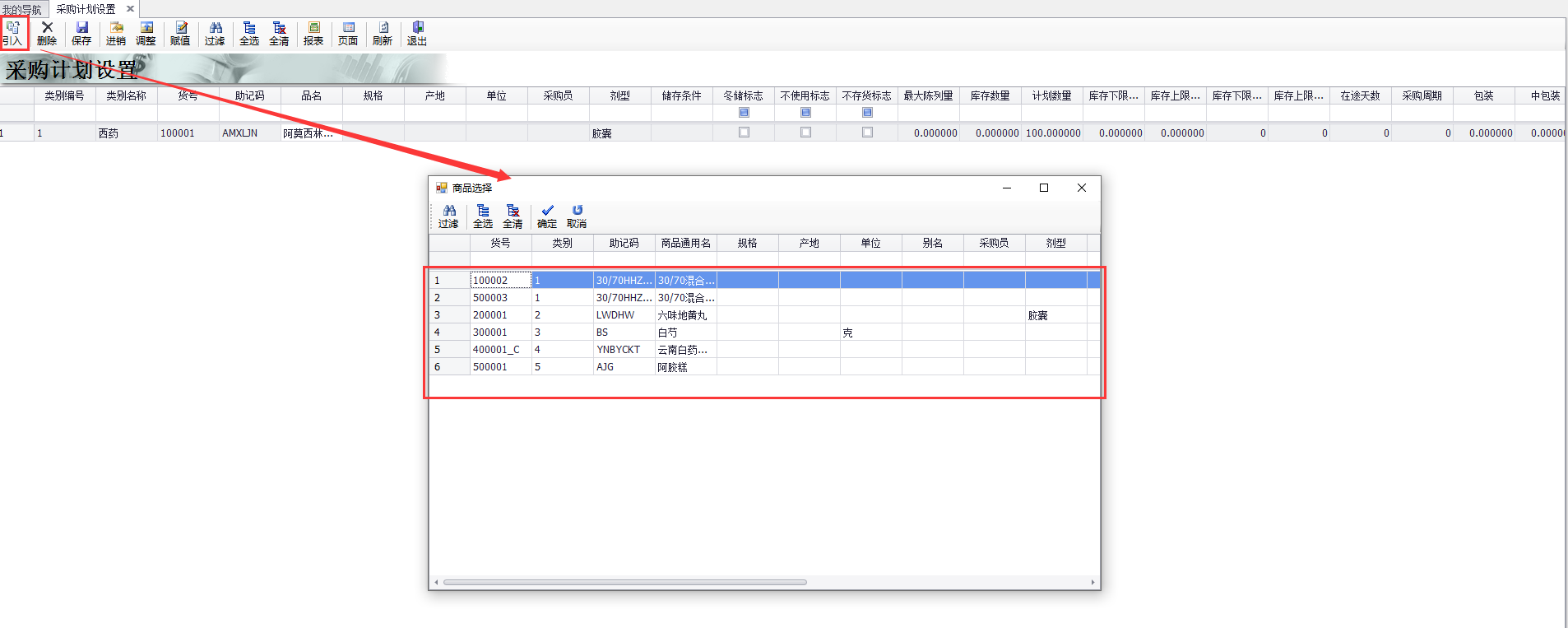
Task: Click 类别名称 filter input in main grid
Action: pyautogui.click(x=126, y=113)
